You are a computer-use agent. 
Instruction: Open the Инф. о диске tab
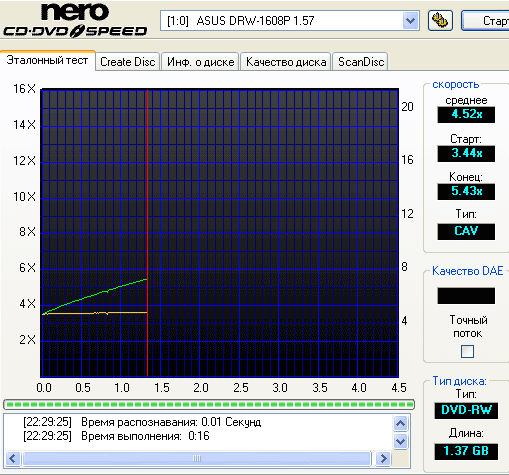200,62
